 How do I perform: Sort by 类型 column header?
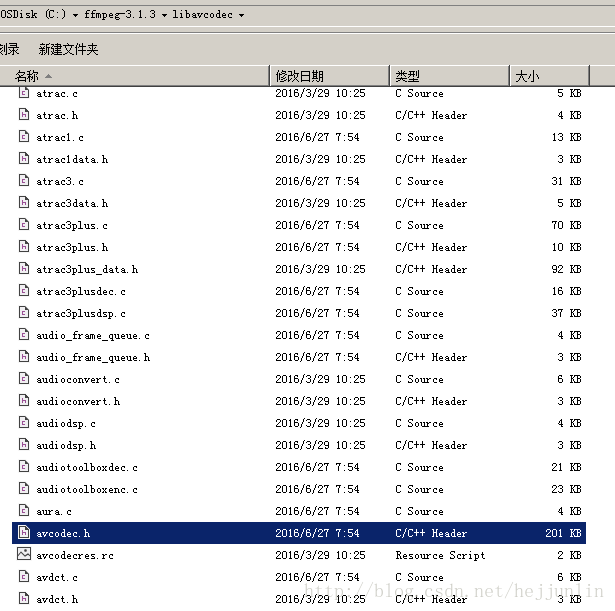point(450,76)
